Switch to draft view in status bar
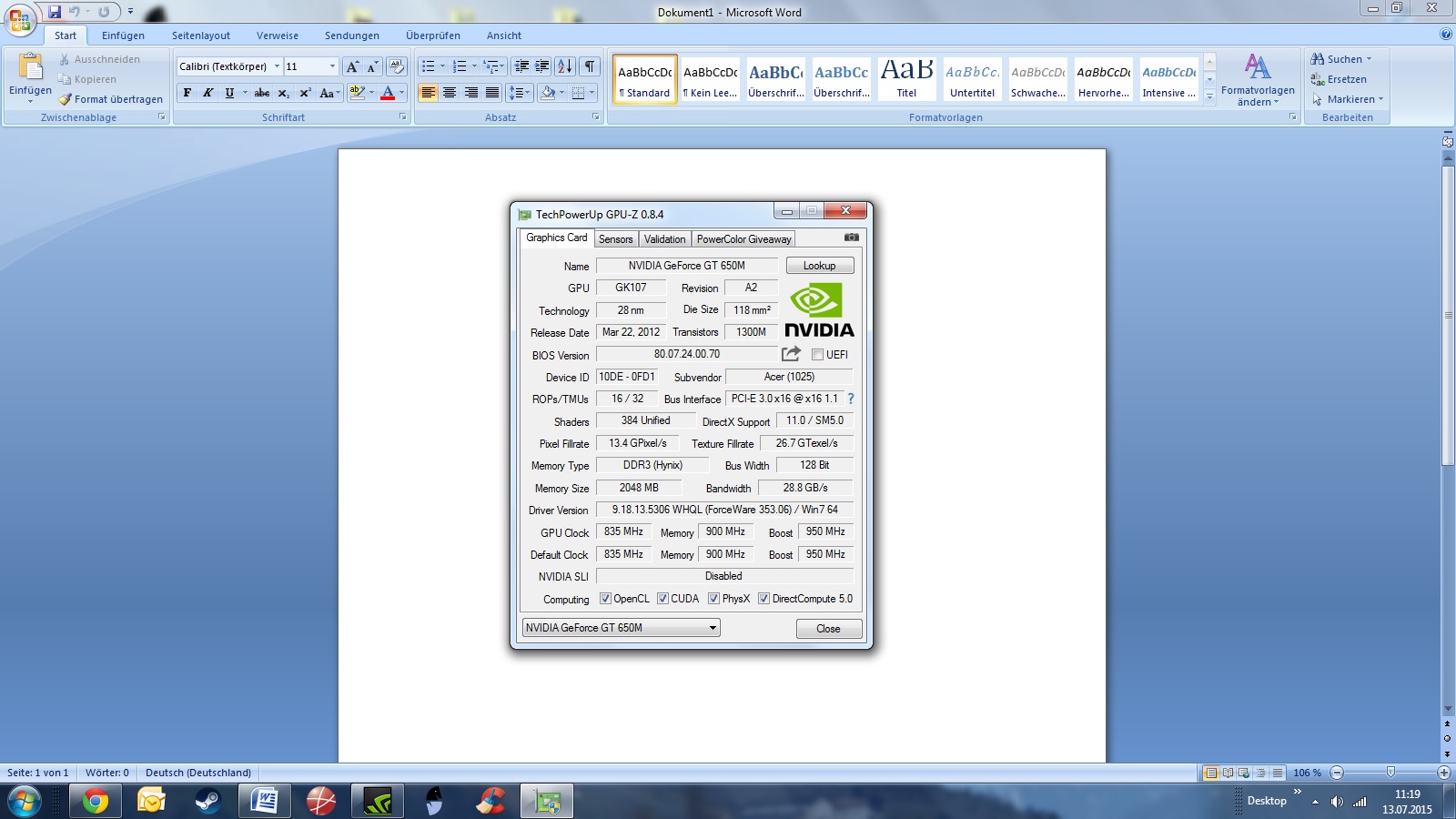The image size is (1456, 819). (1278, 773)
